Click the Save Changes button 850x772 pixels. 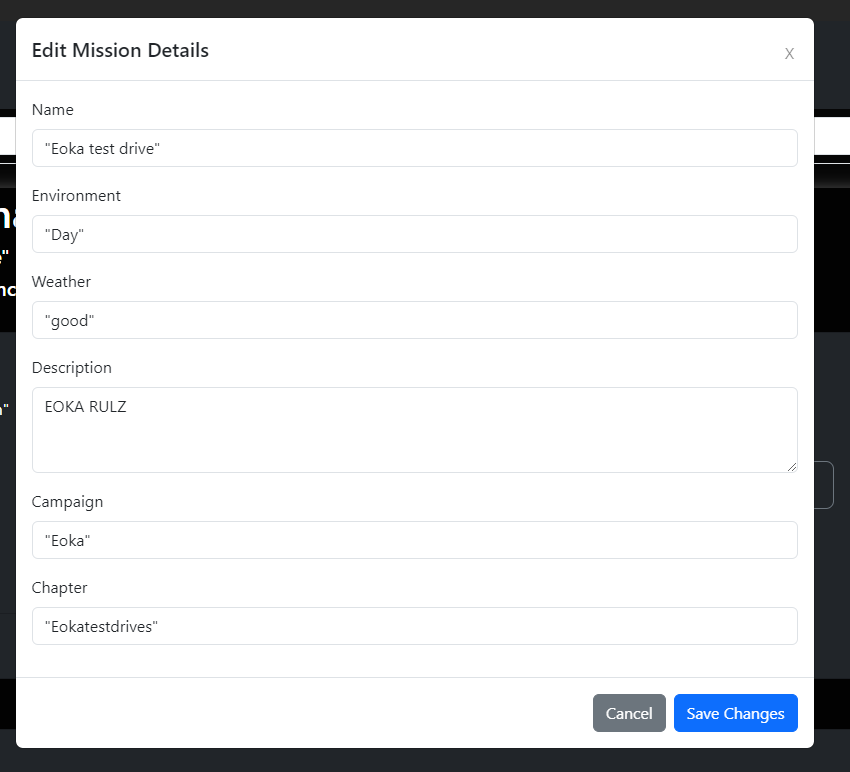pyautogui.click(x=735, y=713)
